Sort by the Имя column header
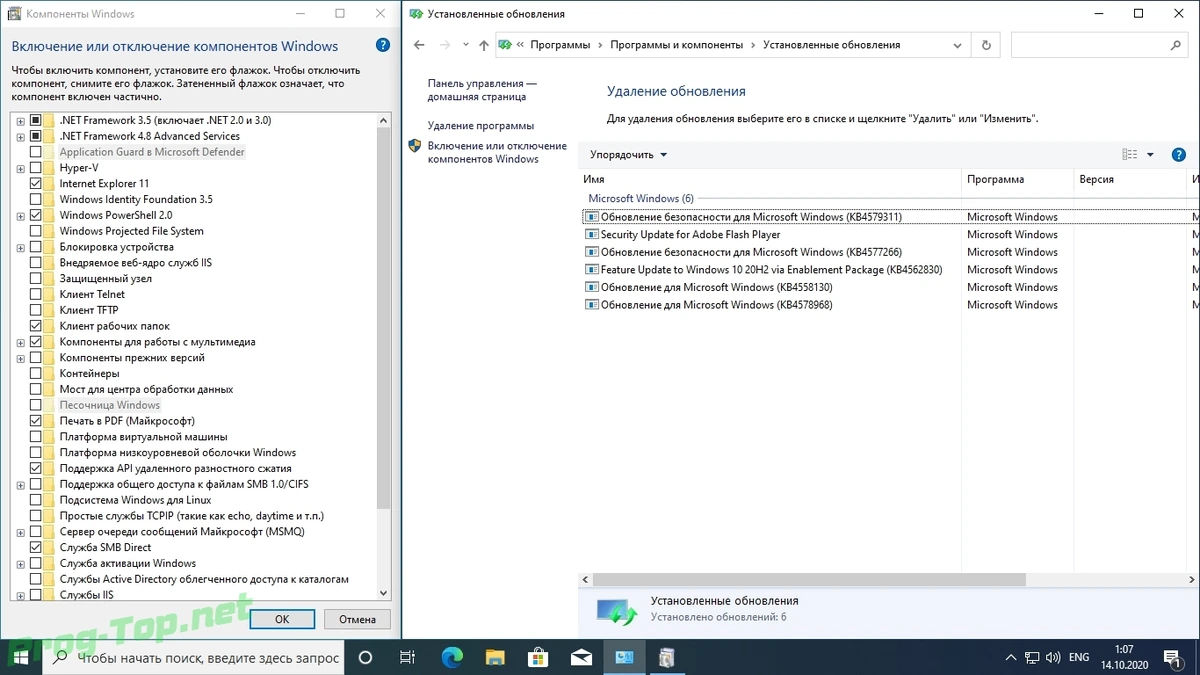This screenshot has width=1200, height=675. 770,180
